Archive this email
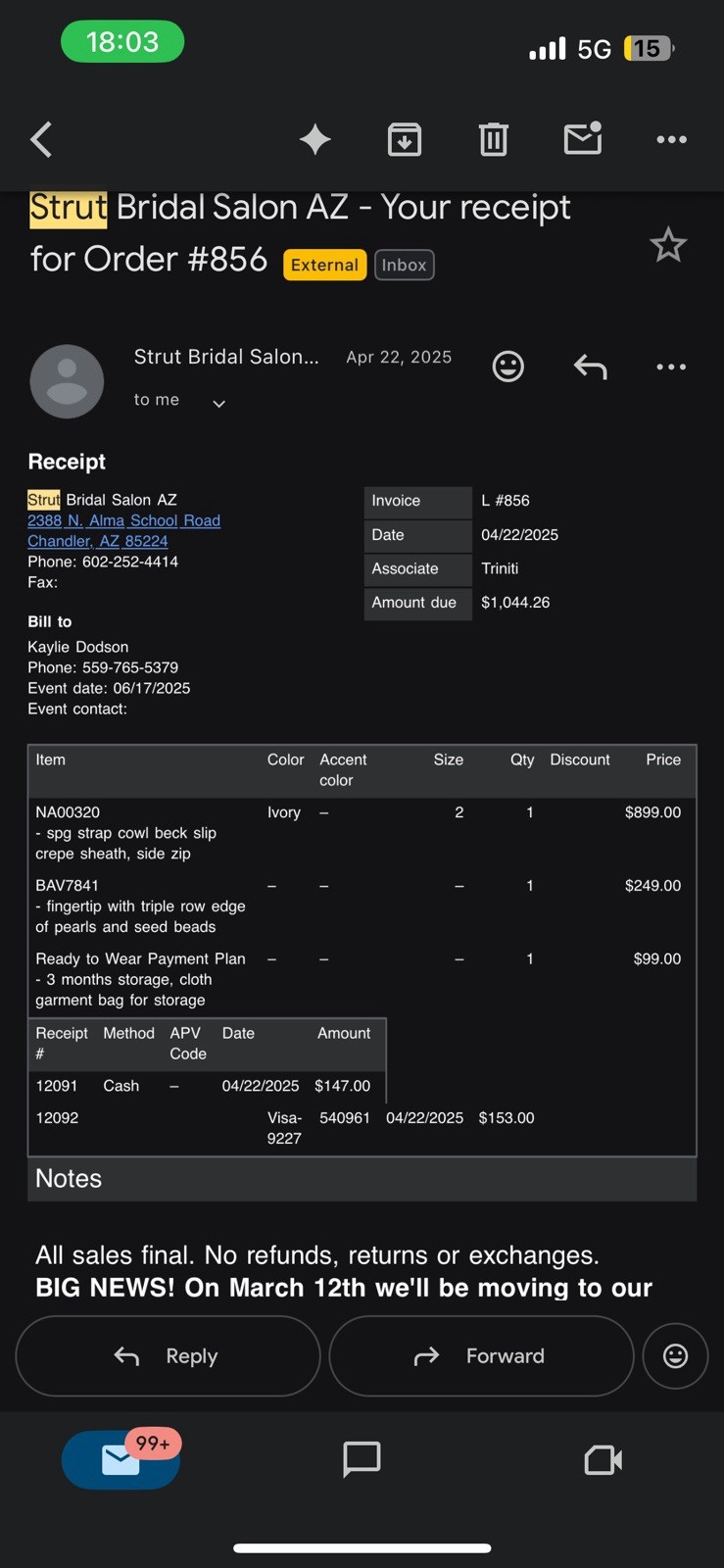Image resolution: width=724 pixels, height=1568 pixels. [405, 139]
